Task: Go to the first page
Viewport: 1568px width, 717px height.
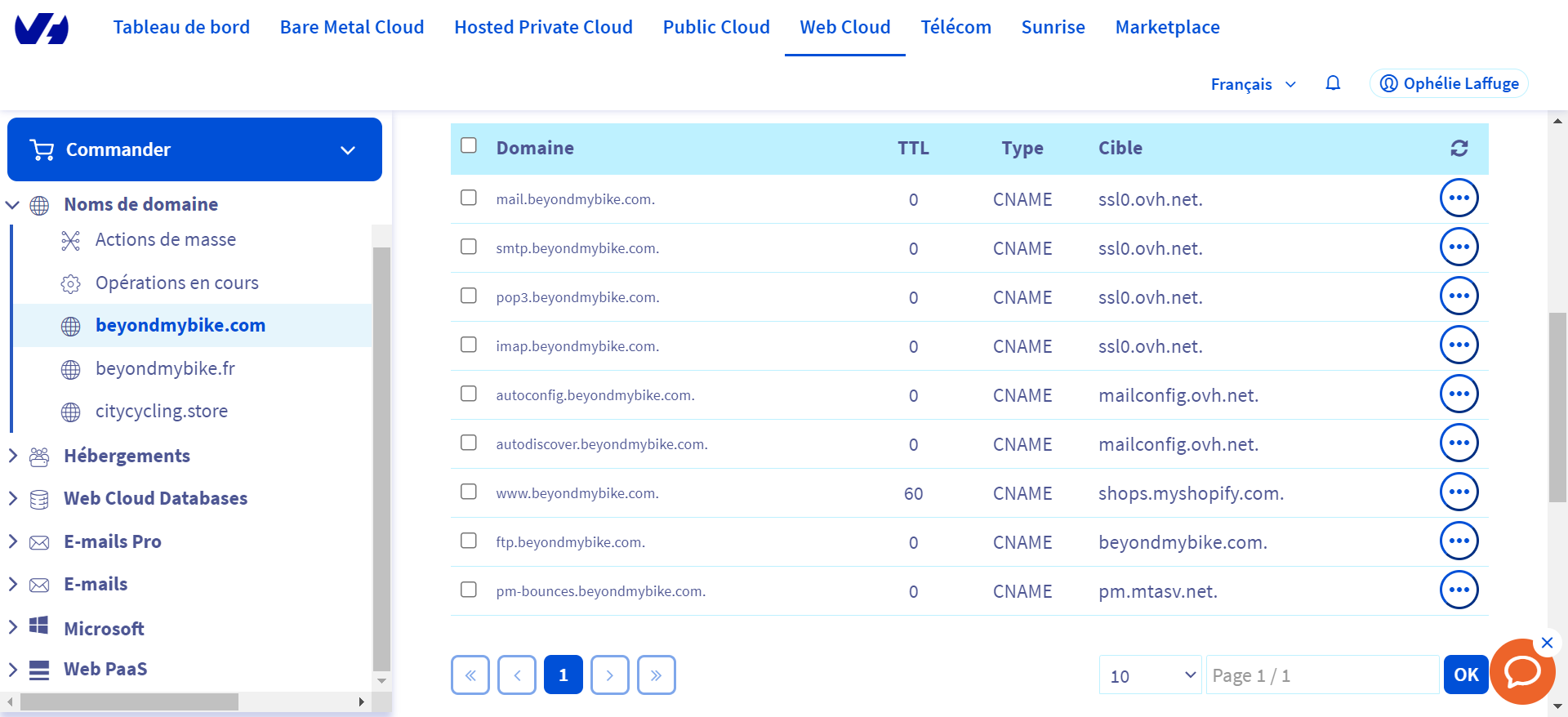Action: [x=470, y=675]
